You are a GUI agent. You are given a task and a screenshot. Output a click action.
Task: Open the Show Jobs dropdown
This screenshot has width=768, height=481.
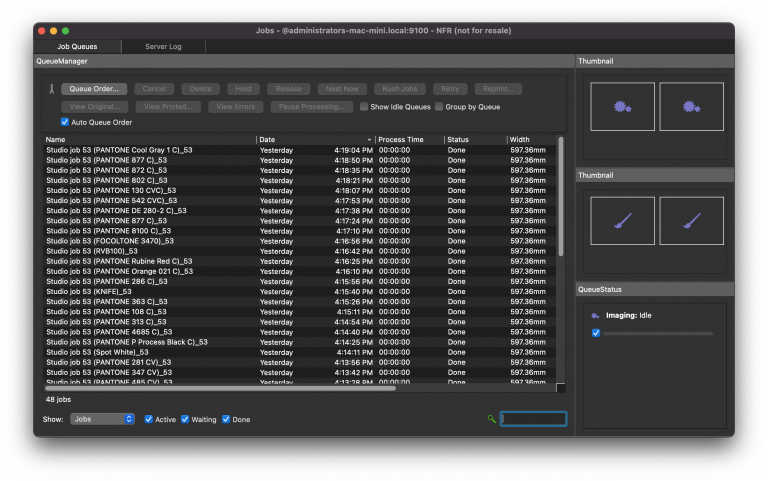click(102, 419)
